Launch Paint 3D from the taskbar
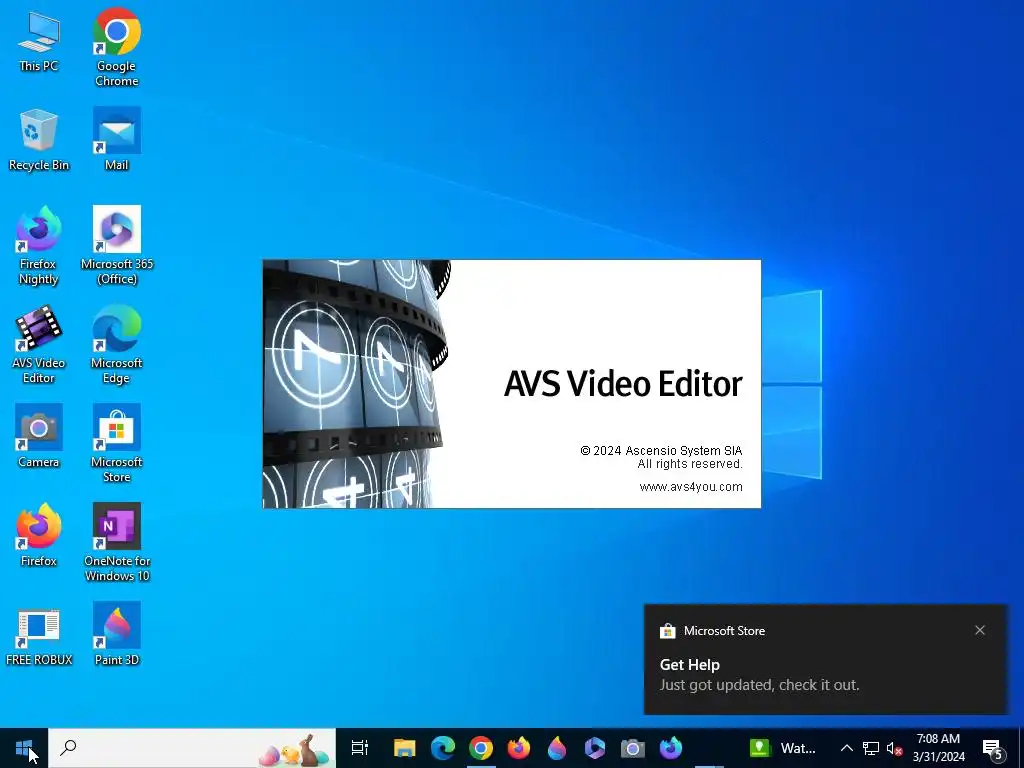1024x768 pixels. tap(556, 748)
